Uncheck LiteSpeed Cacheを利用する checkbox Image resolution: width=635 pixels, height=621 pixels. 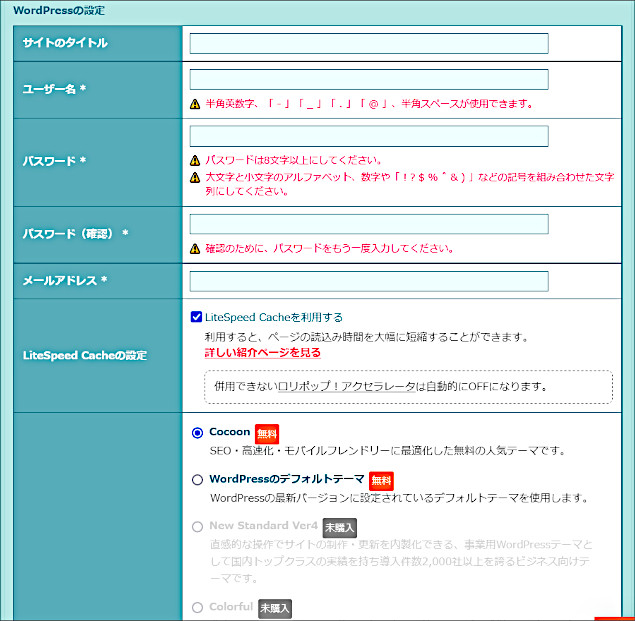pos(196,317)
